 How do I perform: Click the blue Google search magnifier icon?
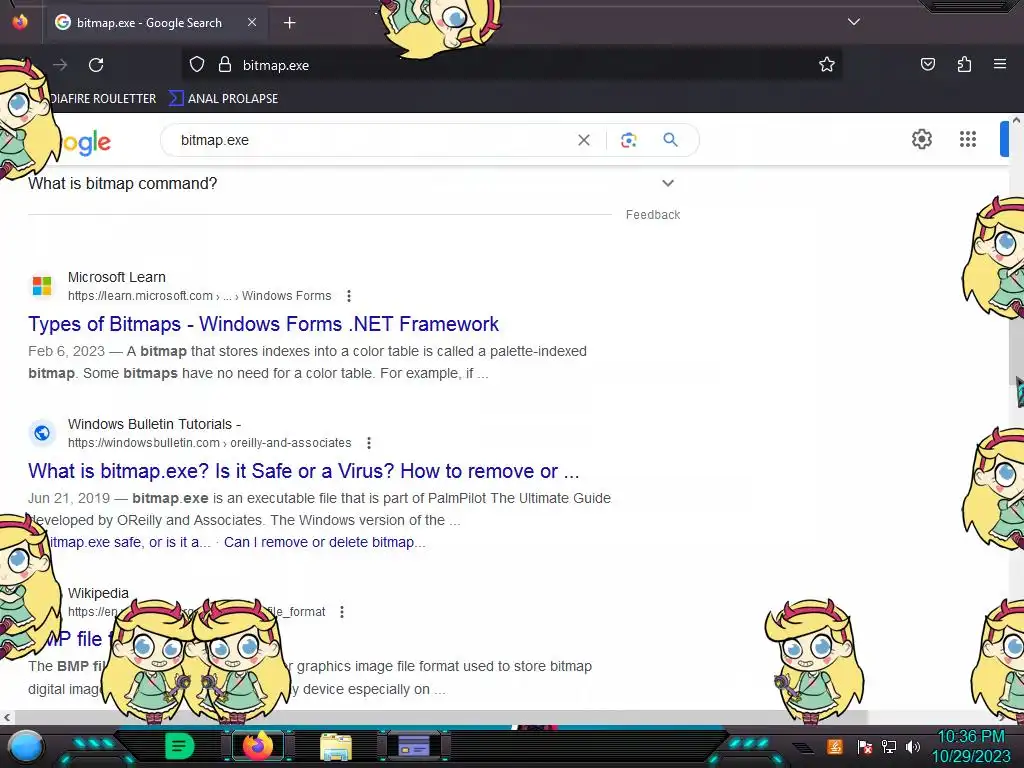click(x=670, y=139)
